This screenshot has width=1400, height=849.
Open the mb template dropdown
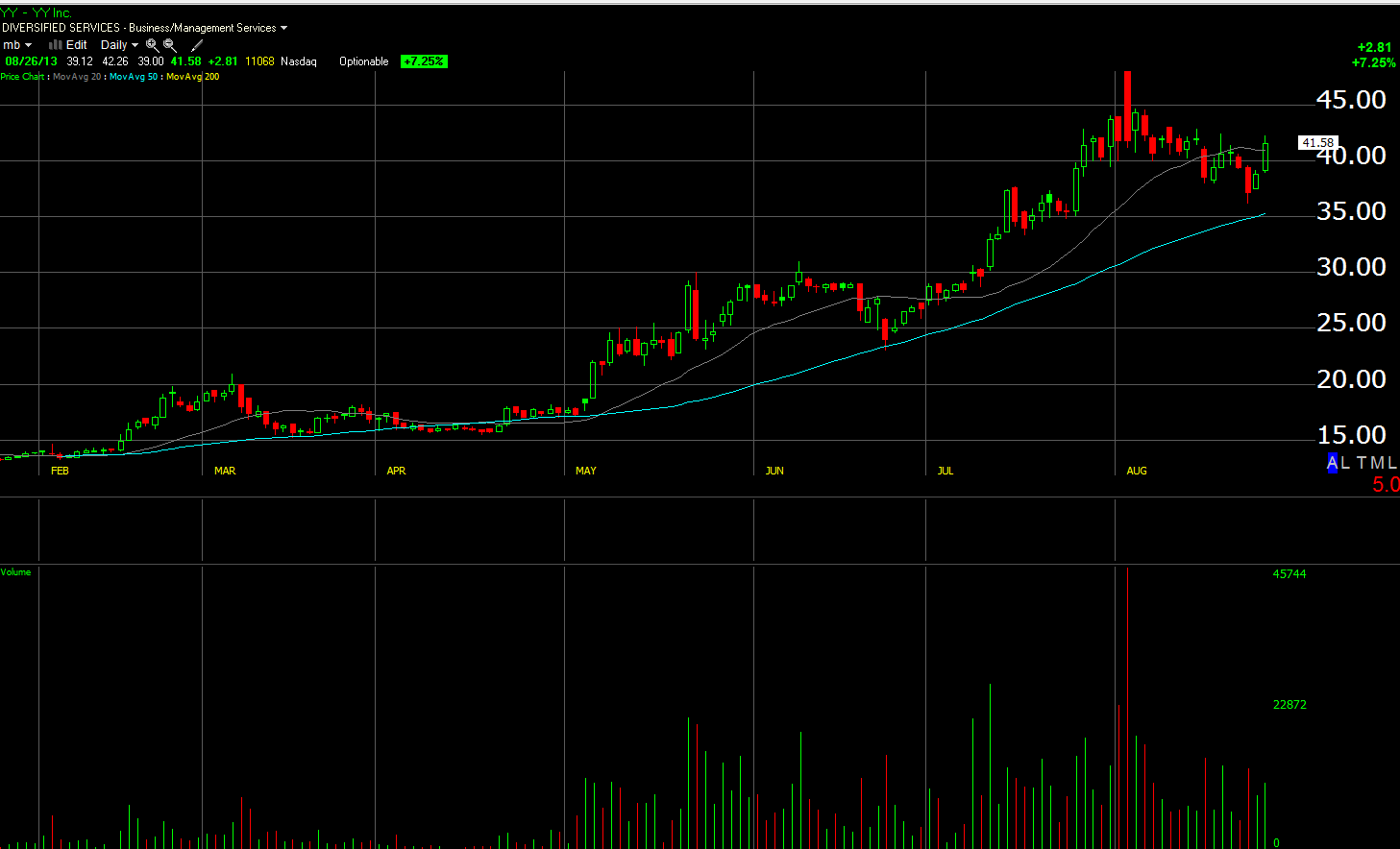tap(17, 45)
